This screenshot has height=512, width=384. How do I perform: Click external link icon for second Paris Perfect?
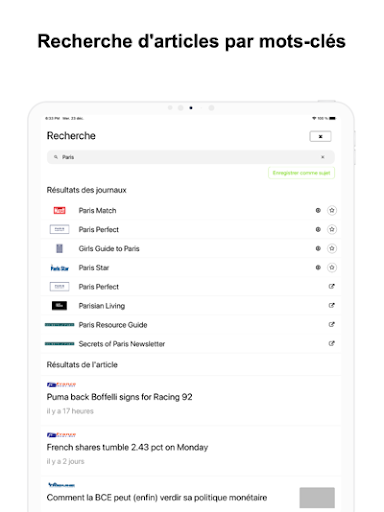[x=331, y=286]
